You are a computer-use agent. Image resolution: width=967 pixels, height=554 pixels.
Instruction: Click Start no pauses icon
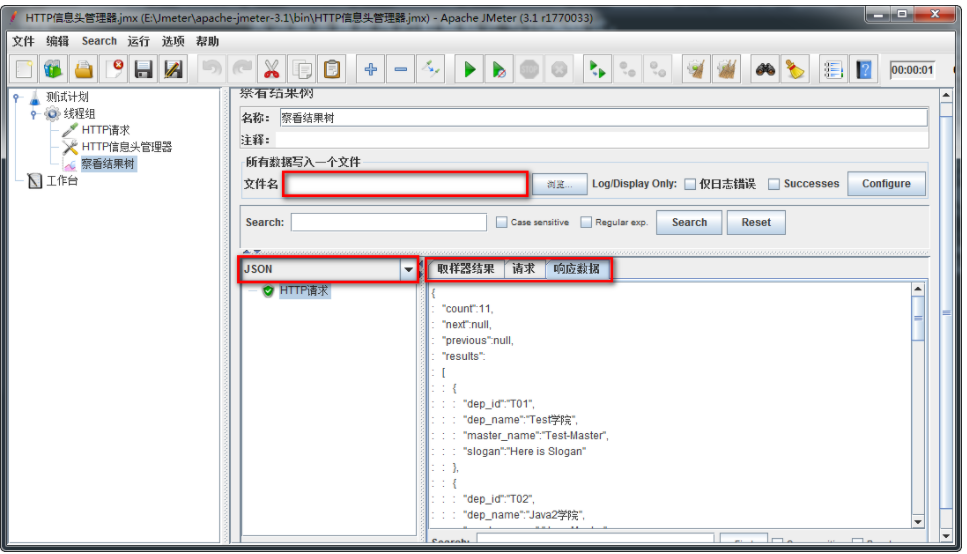tap(499, 69)
